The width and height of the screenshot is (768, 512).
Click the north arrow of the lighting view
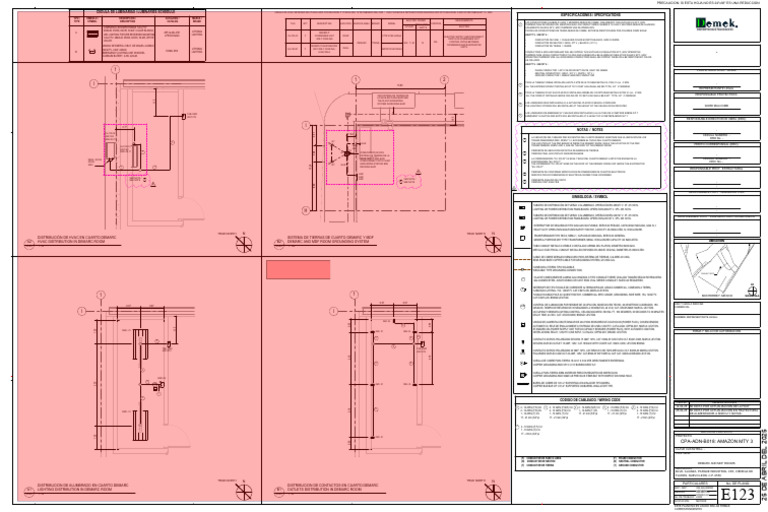point(243,492)
